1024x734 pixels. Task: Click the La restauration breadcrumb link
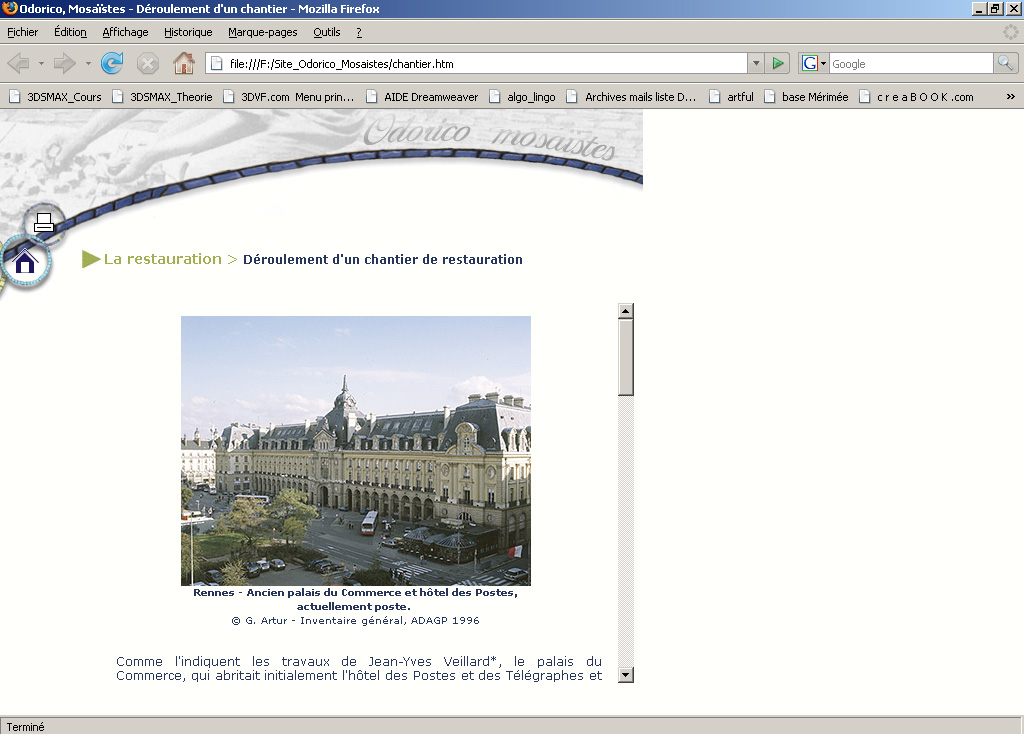(x=163, y=259)
